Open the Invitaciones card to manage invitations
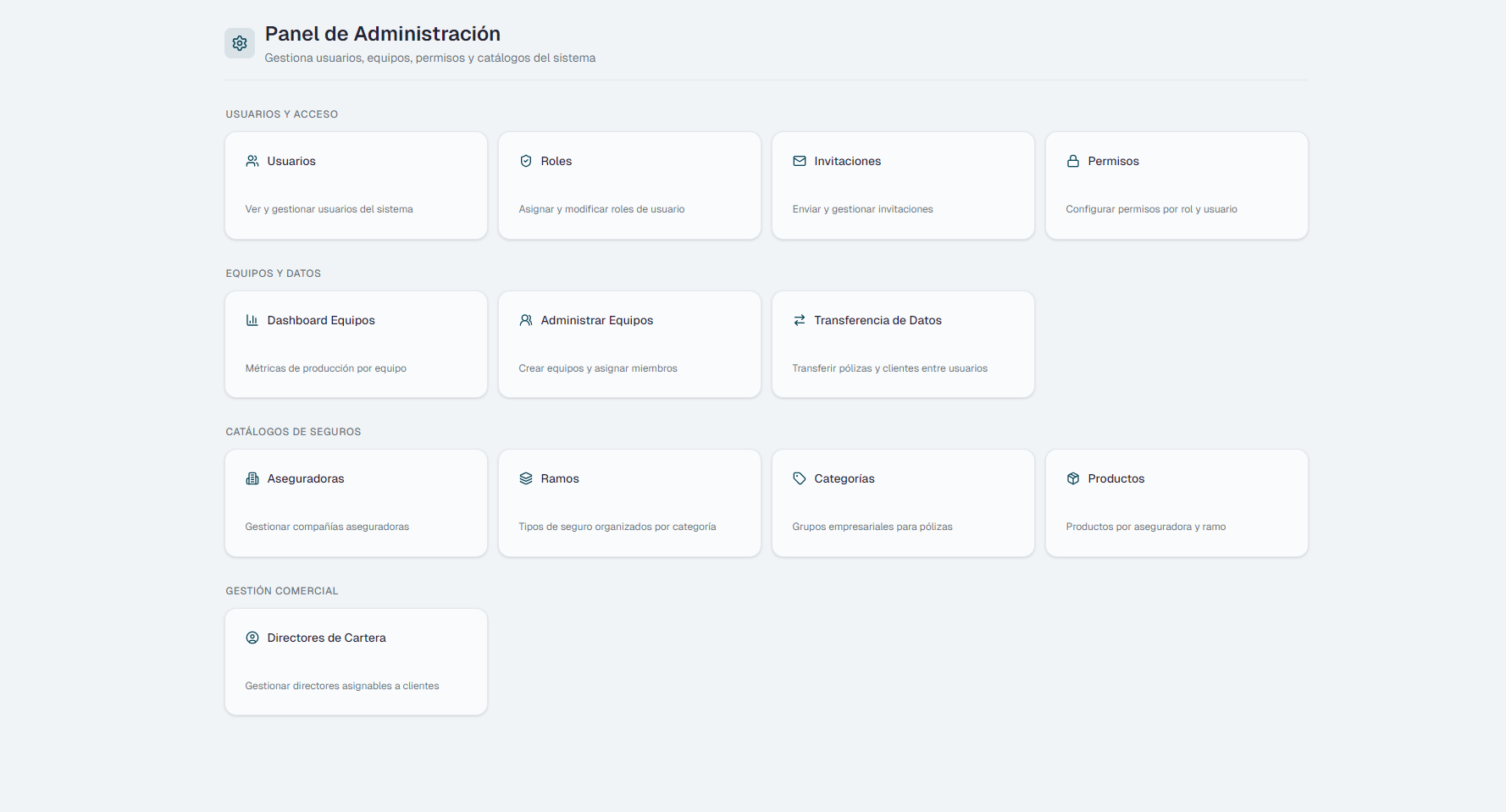1506x812 pixels. [x=903, y=185]
